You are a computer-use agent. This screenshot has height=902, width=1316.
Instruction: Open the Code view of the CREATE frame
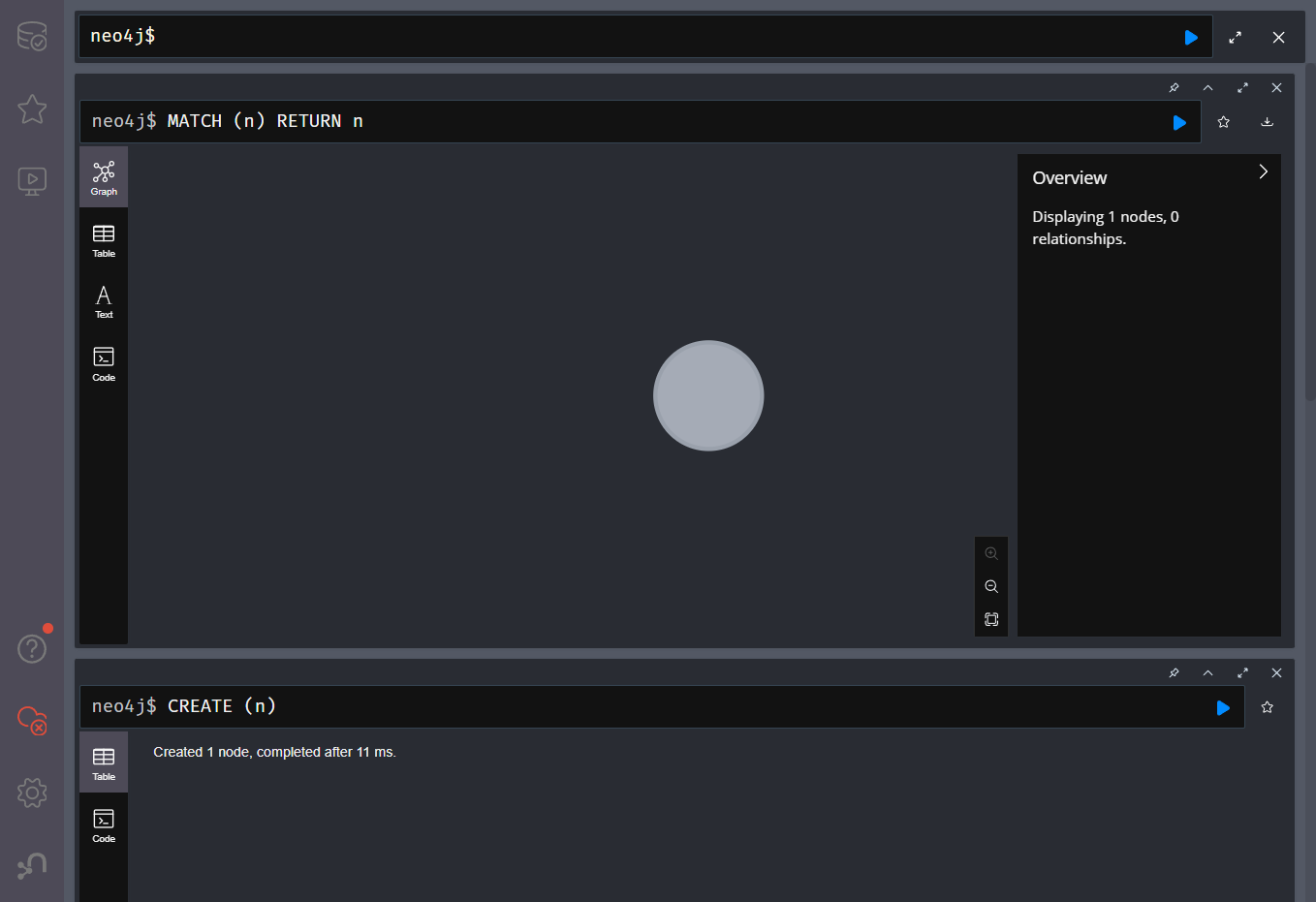[103, 824]
